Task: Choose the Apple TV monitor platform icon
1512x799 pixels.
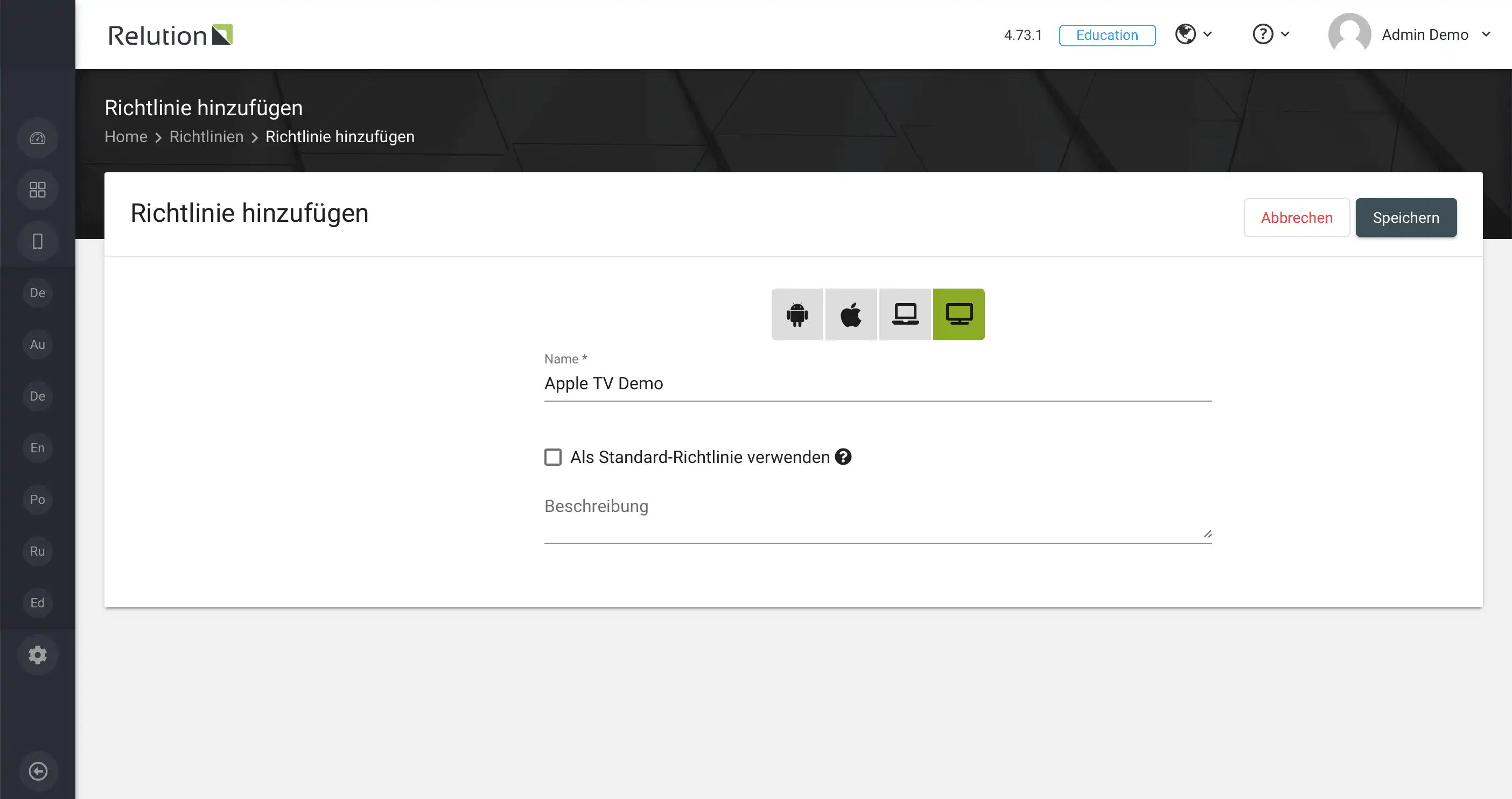Action: 959,314
